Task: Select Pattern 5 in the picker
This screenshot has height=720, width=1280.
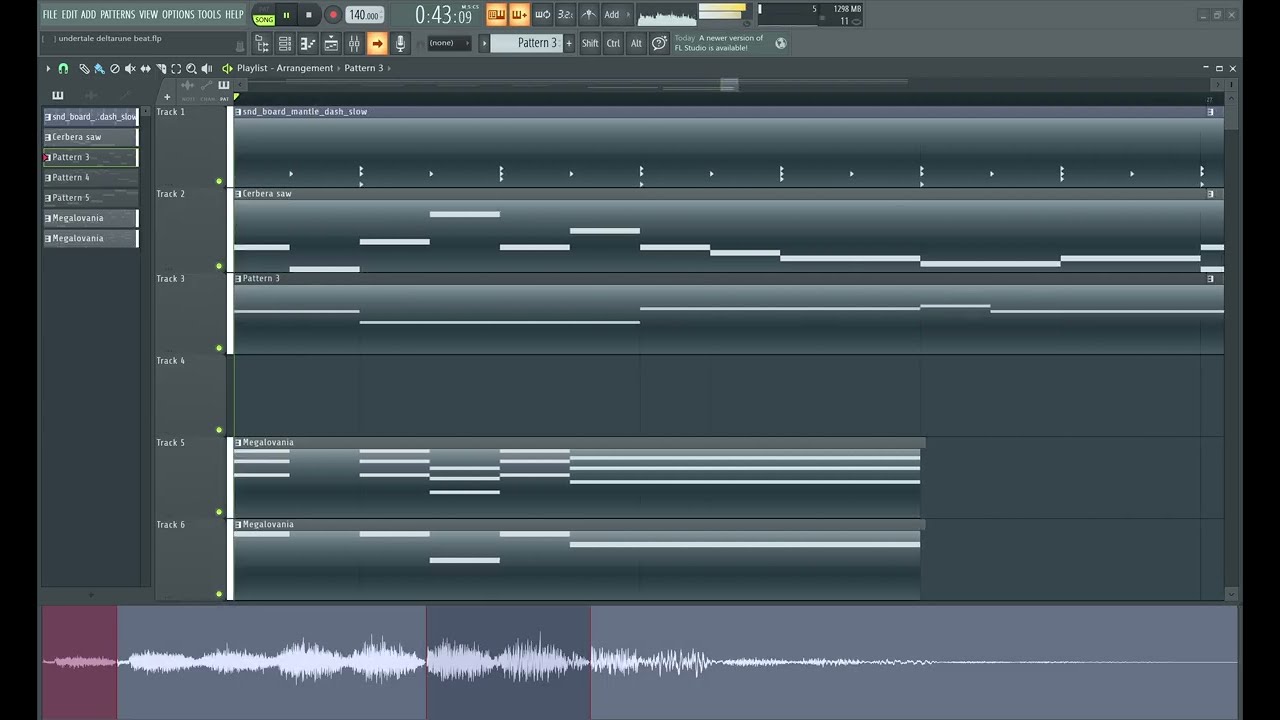Action: (90, 198)
